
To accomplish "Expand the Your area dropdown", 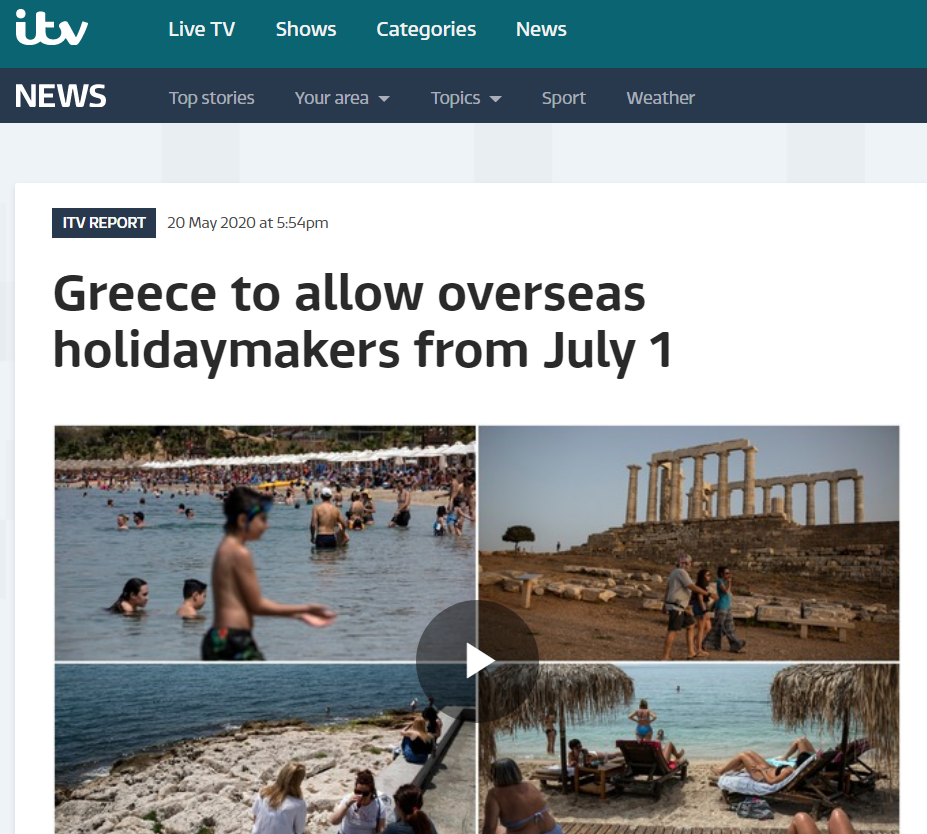I will [342, 98].
